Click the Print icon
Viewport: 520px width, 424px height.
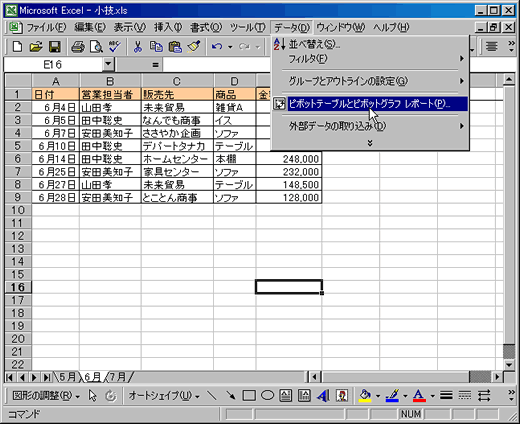pyautogui.click(x=78, y=47)
